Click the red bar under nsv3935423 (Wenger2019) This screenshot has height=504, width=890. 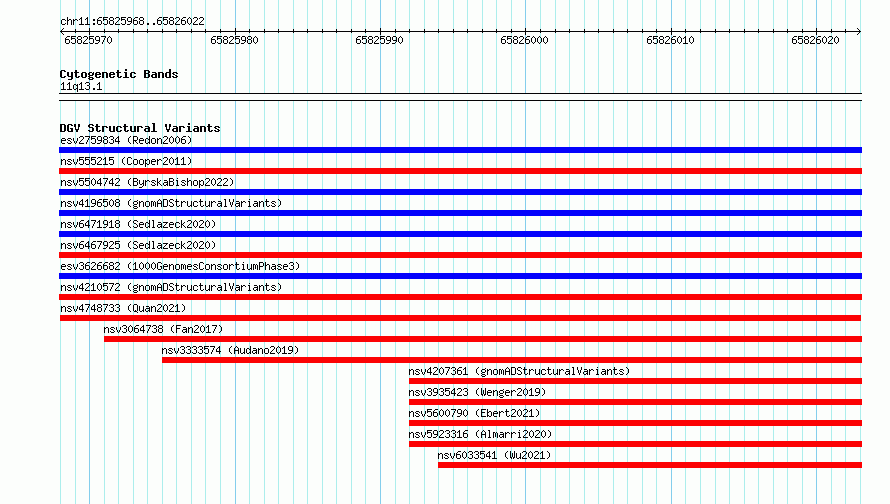click(635, 402)
